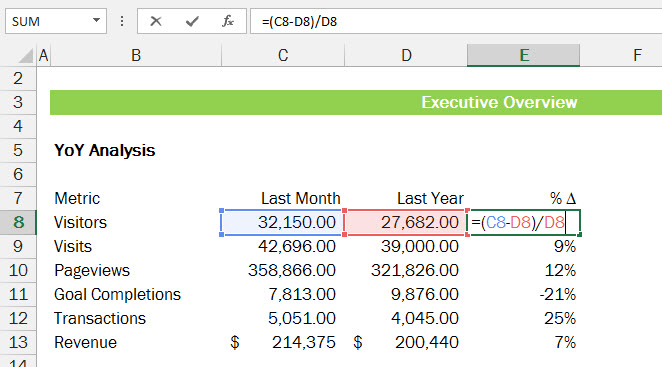Viewport: 662px width, 367px height.
Task: Click Revenue cell with 214,375
Action: 283,343
